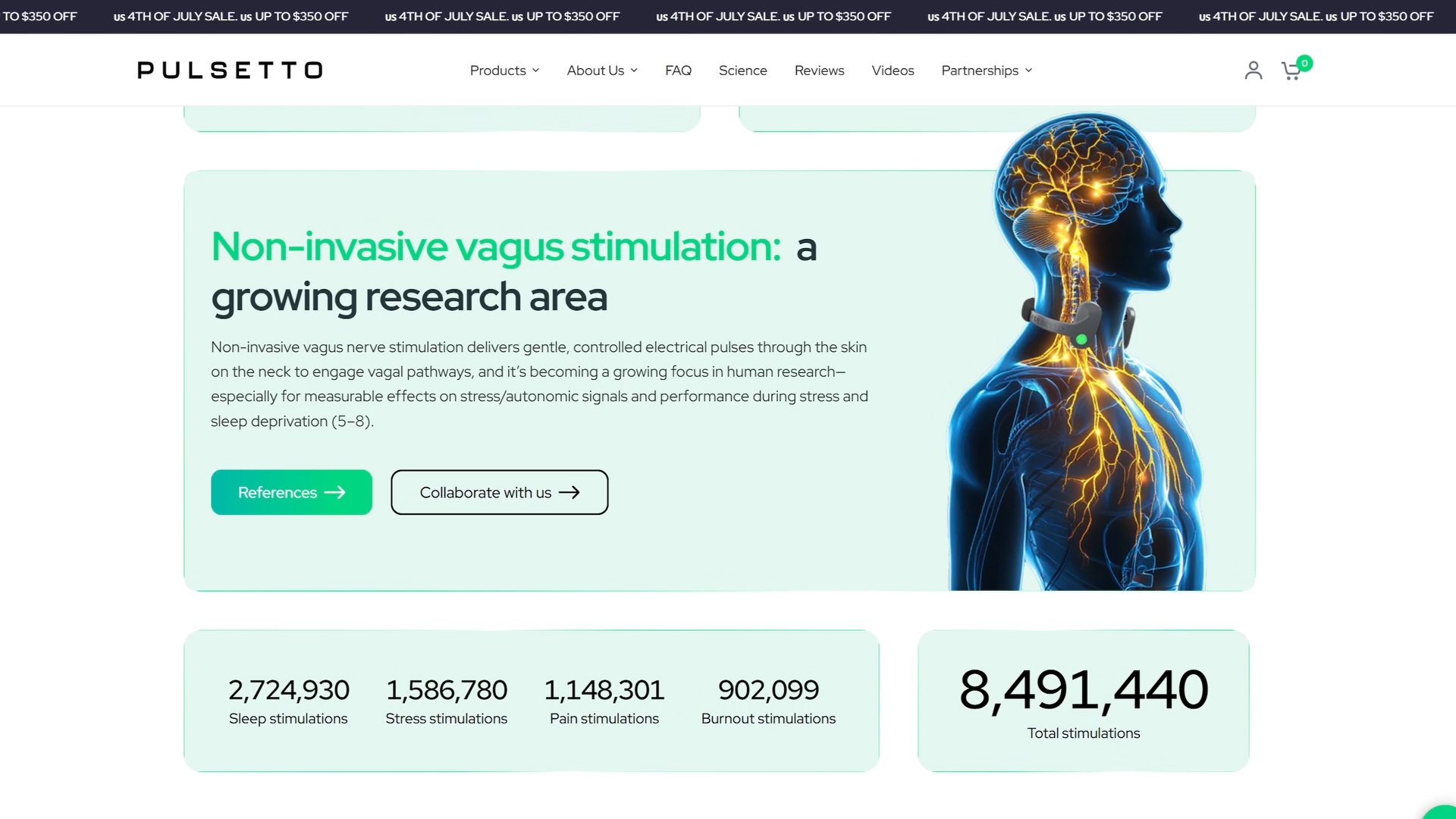Click the 4th of July sale banner
The height and width of the screenshot is (819, 1456).
(x=728, y=16)
